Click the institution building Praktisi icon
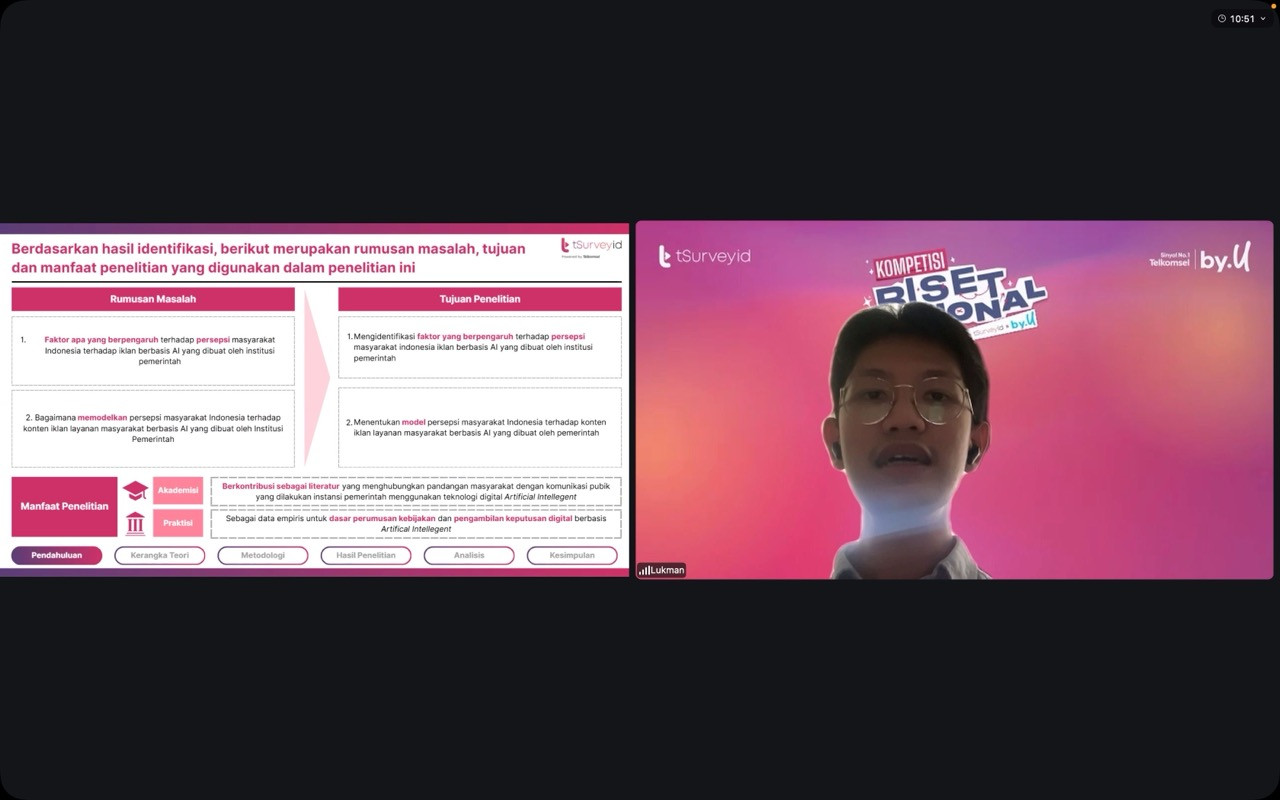This screenshot has width=1280, height=800. point(135,523)
